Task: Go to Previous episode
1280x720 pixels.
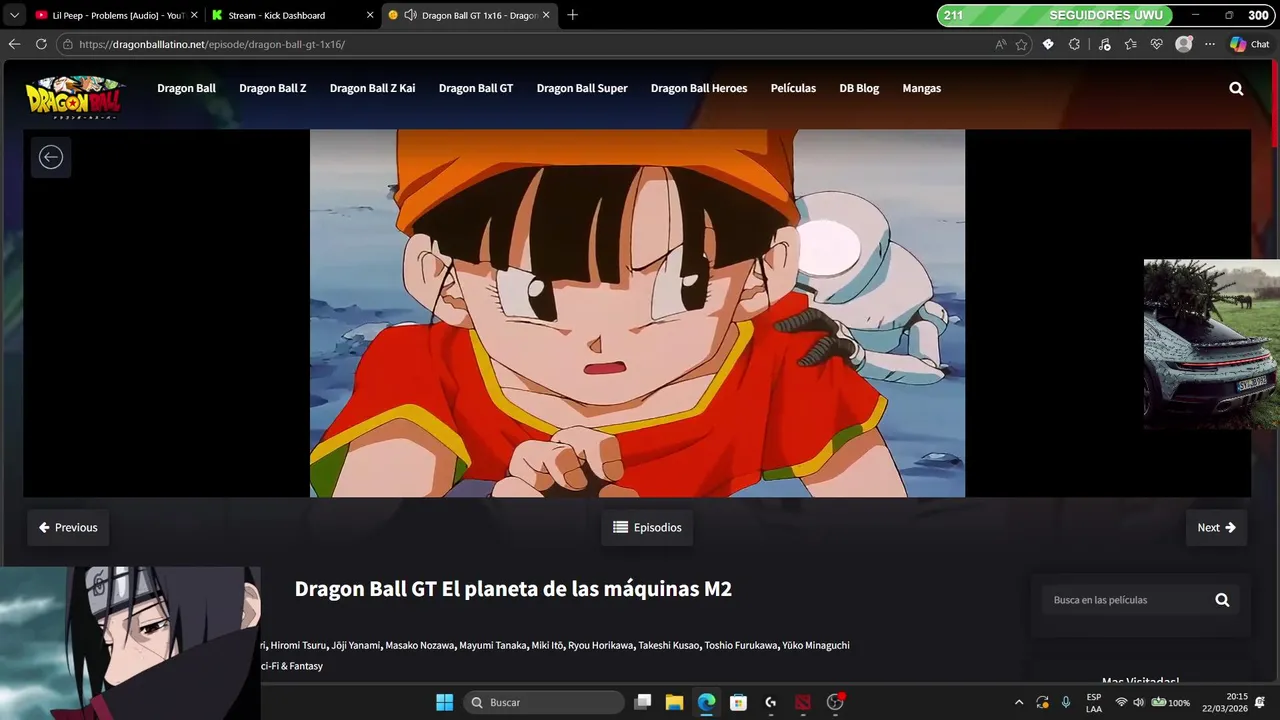Action: coord(68,527)
